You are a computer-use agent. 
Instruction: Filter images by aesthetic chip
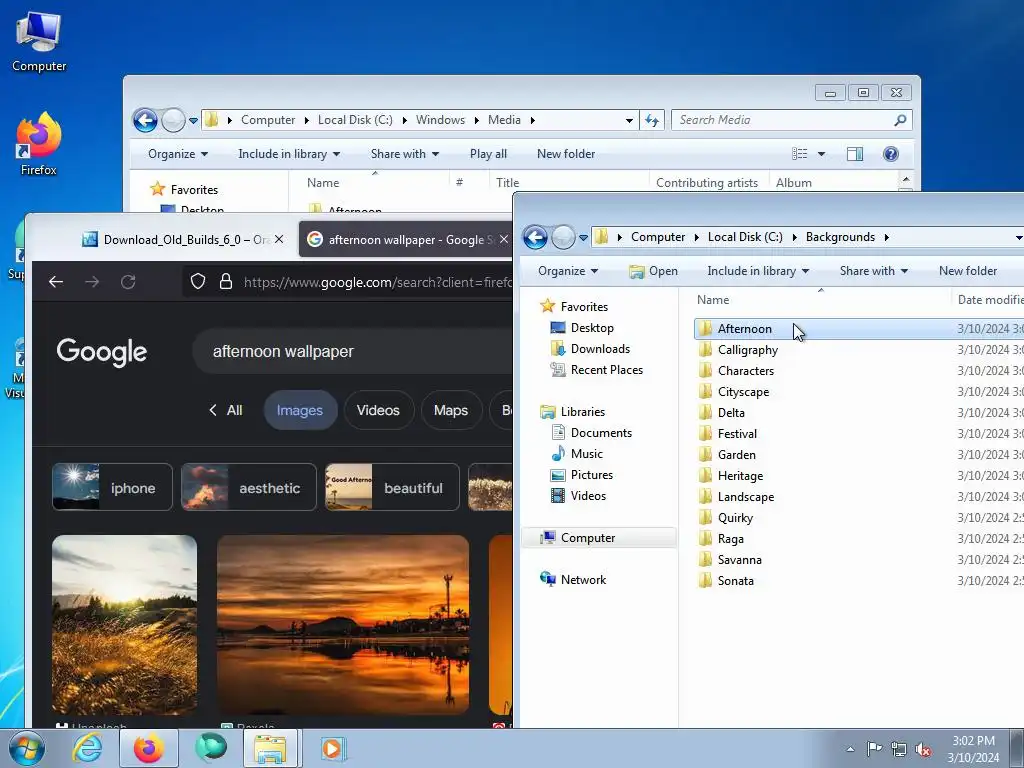click(x=249, y=487)
